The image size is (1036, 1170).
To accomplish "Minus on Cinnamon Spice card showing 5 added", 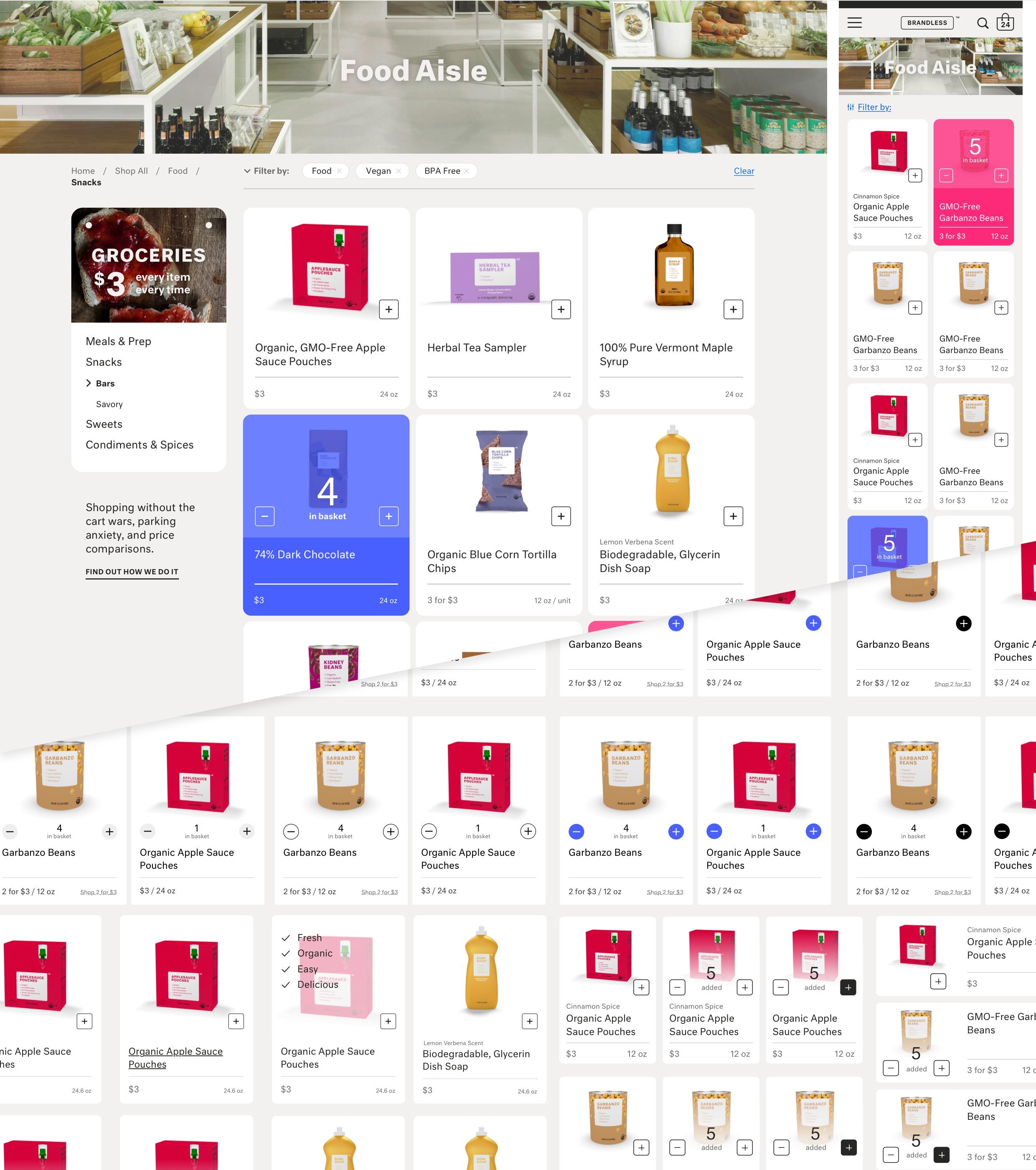I will pyautogui.click(x=677, y=987).
